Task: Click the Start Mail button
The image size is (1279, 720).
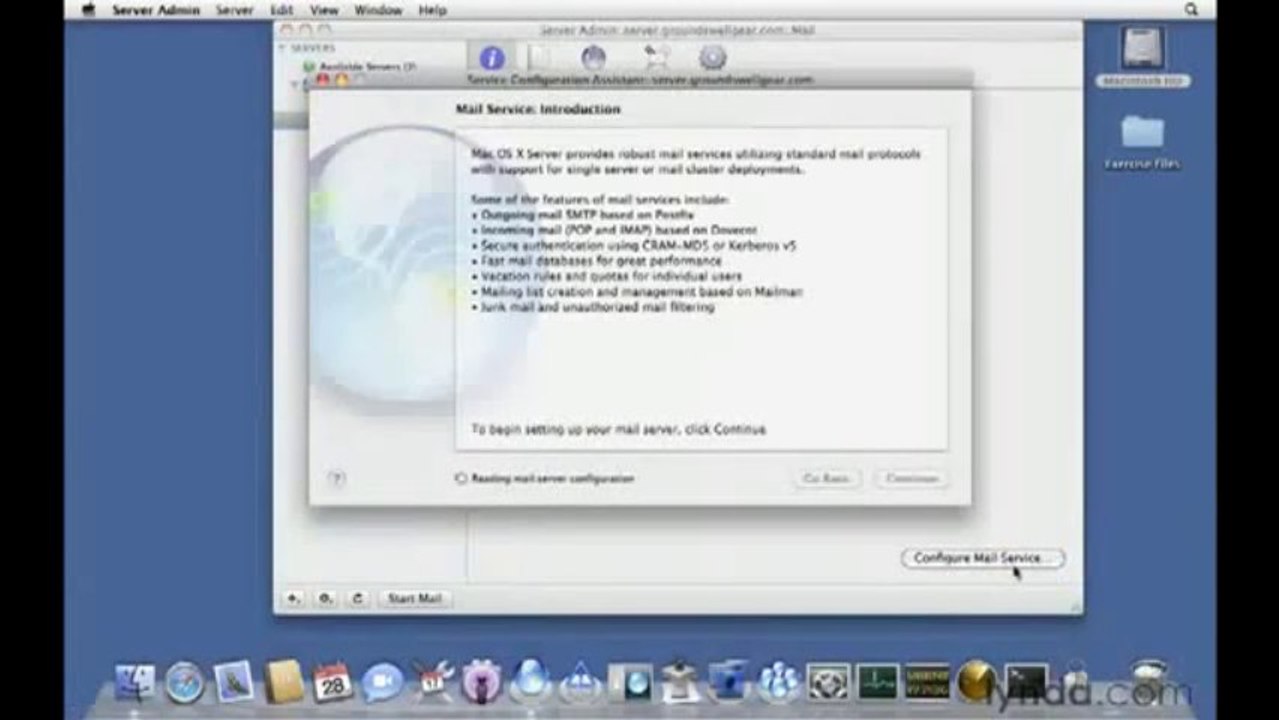Action: pos(415,598)
